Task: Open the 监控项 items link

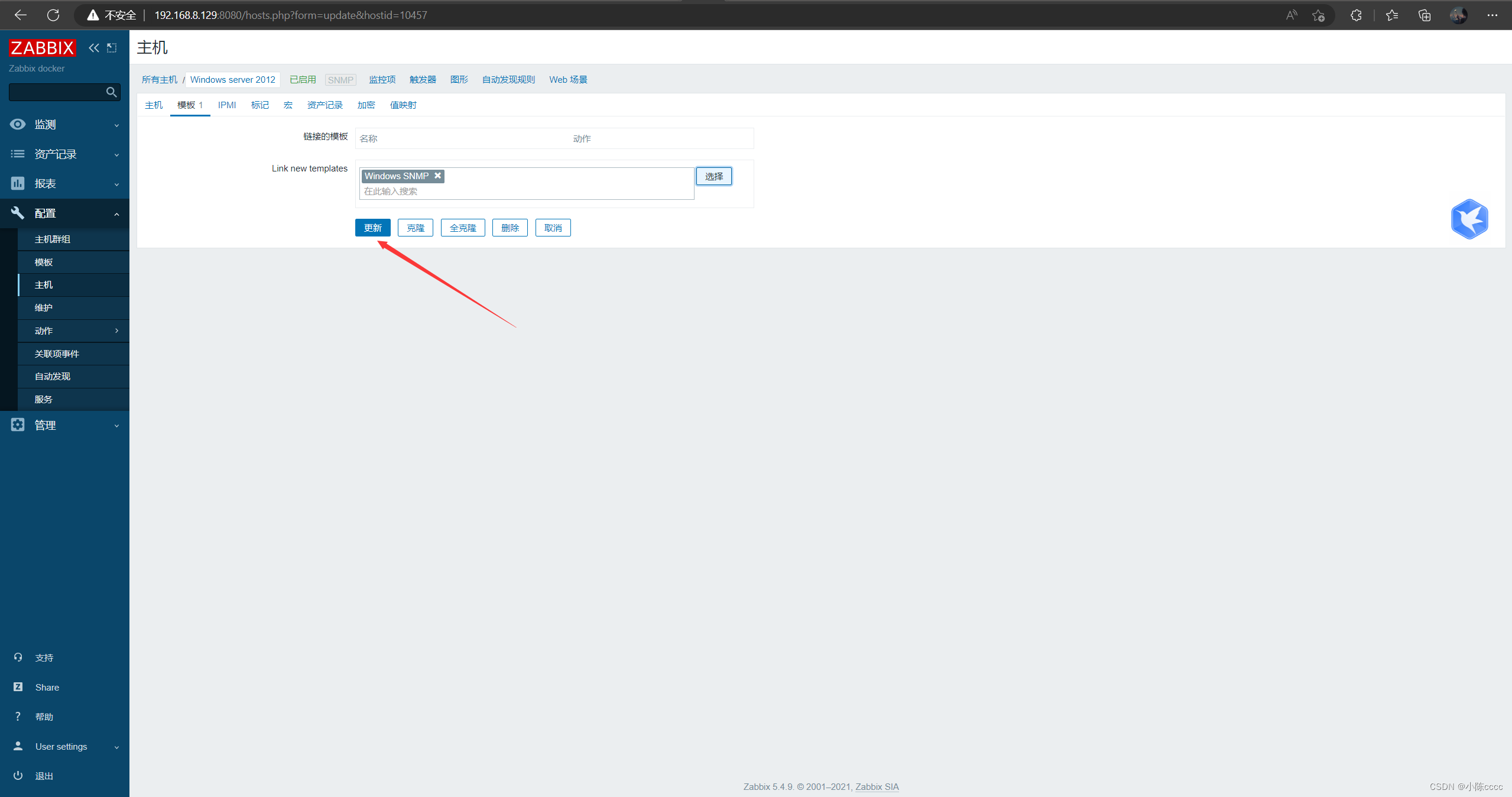Action: 382,79
